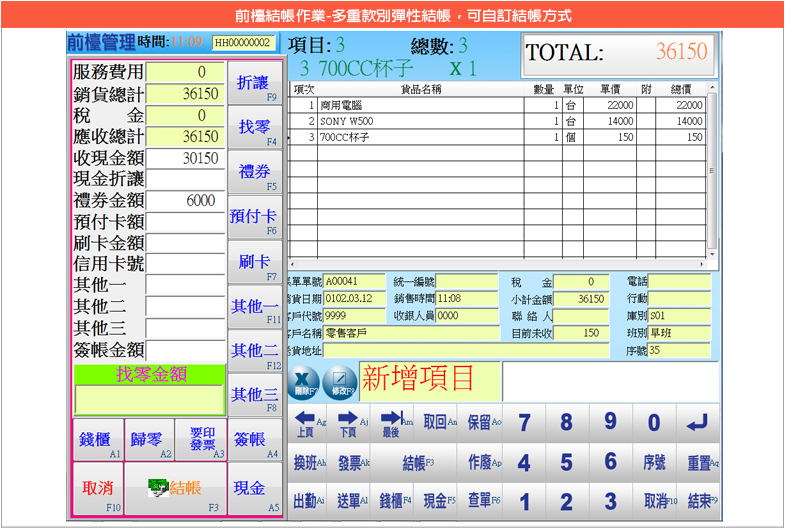The image size is (786, 531).
Task: Click the 找零 change button
Action: (x=254, y=128)
